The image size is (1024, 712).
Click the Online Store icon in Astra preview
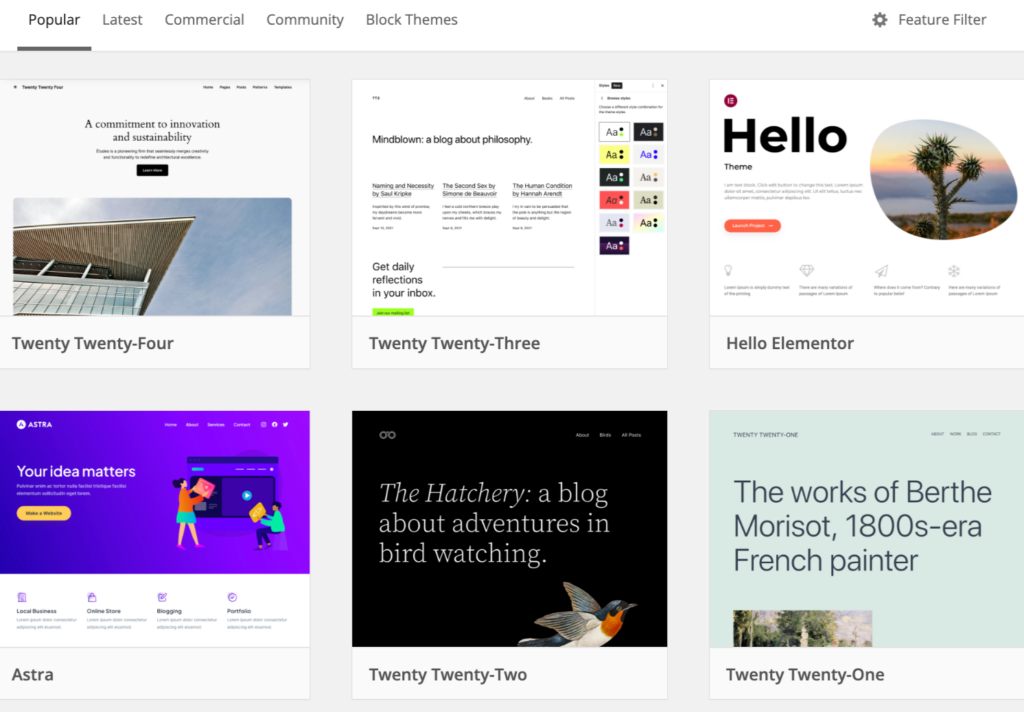[x=92, y=597]
